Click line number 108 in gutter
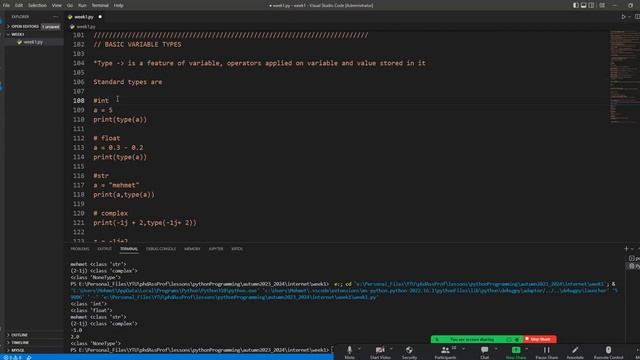Image resolution: width=640 pixels, height=360 pixels. point(79,100)
